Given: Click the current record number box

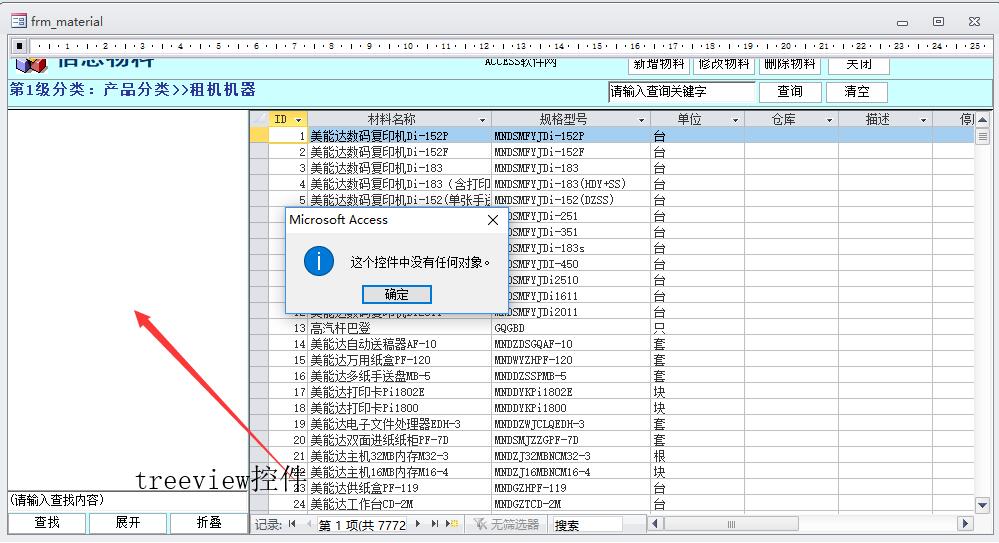Looking at the screenshot, I should [x=362, y=525].
